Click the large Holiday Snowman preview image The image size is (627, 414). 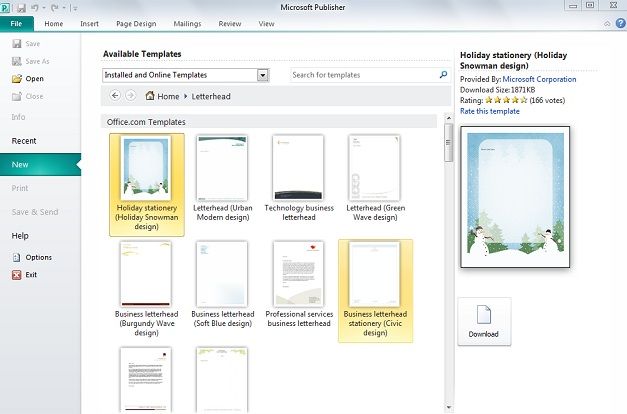pos(515,197)
